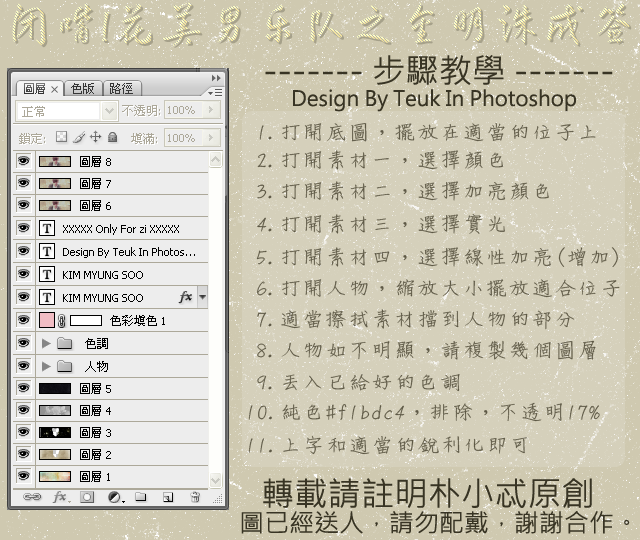Click the lock transparent pixels icon
This screenshot has width=640, height=540.
(61, 137)
